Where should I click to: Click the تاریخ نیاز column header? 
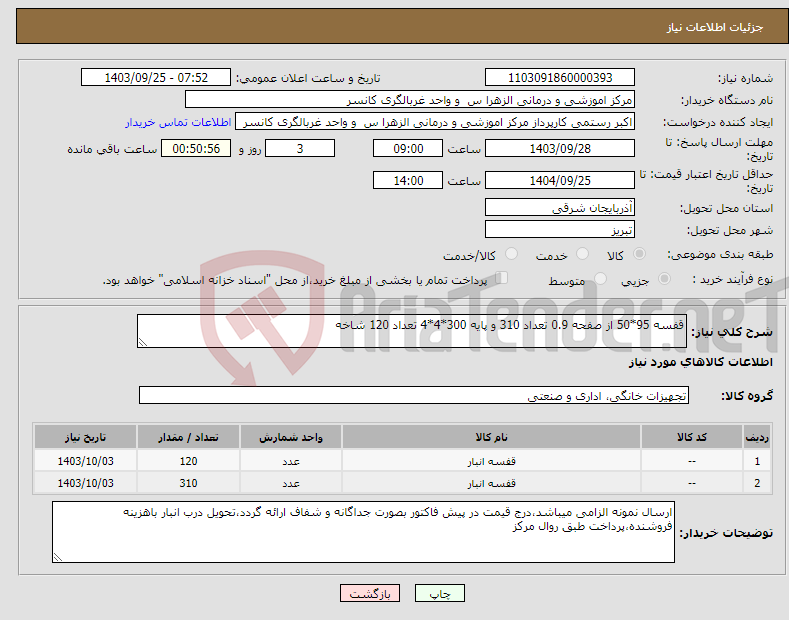tap(86, 437)
